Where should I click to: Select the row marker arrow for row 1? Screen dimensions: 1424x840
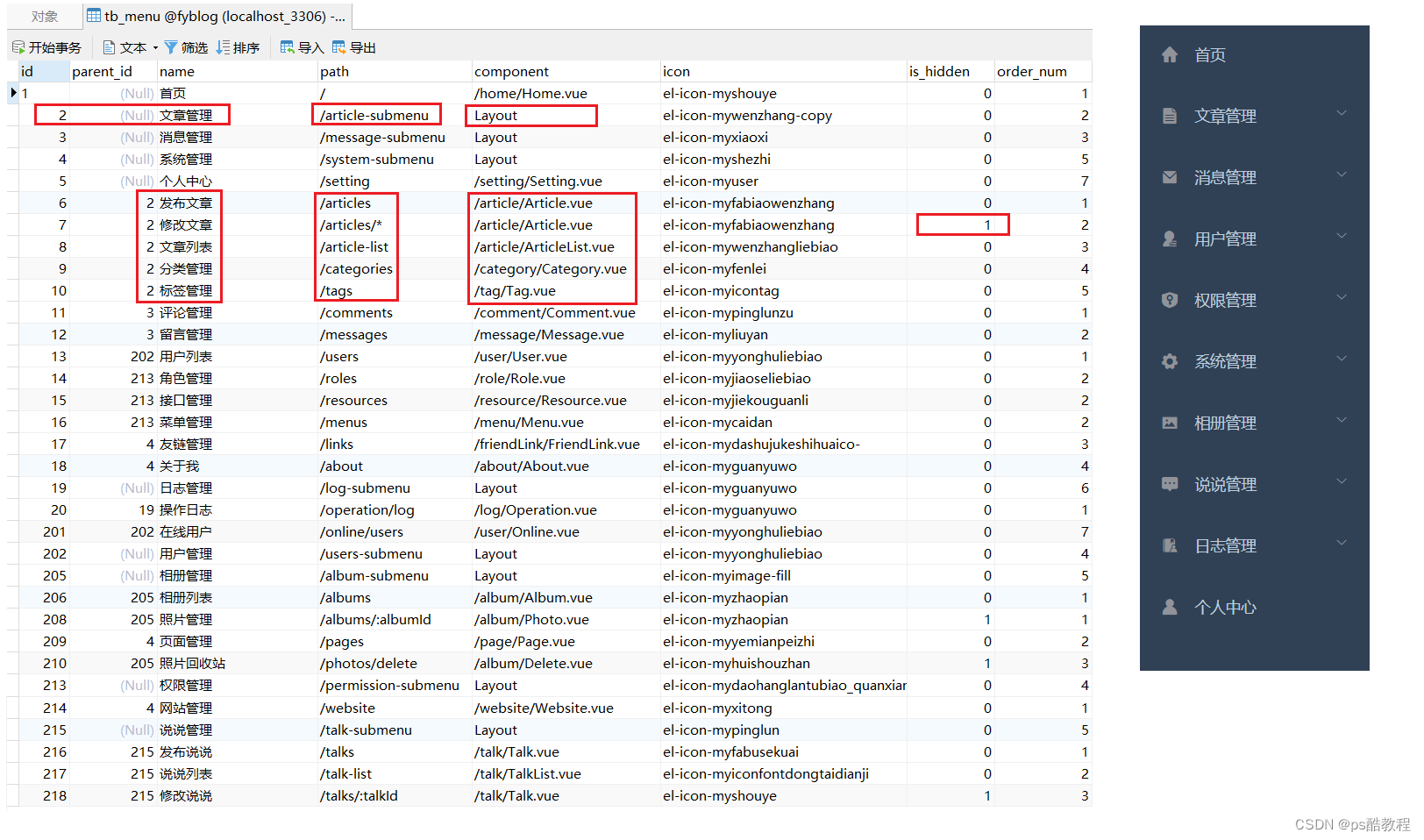13,93
